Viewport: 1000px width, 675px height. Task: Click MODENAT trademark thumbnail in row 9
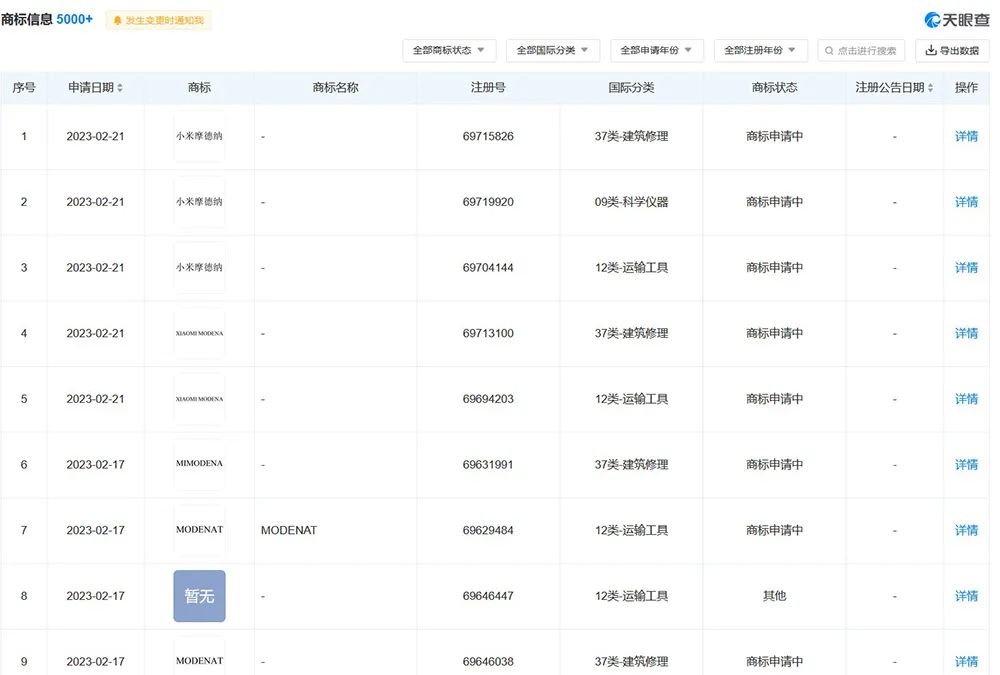tap(200, 656)
